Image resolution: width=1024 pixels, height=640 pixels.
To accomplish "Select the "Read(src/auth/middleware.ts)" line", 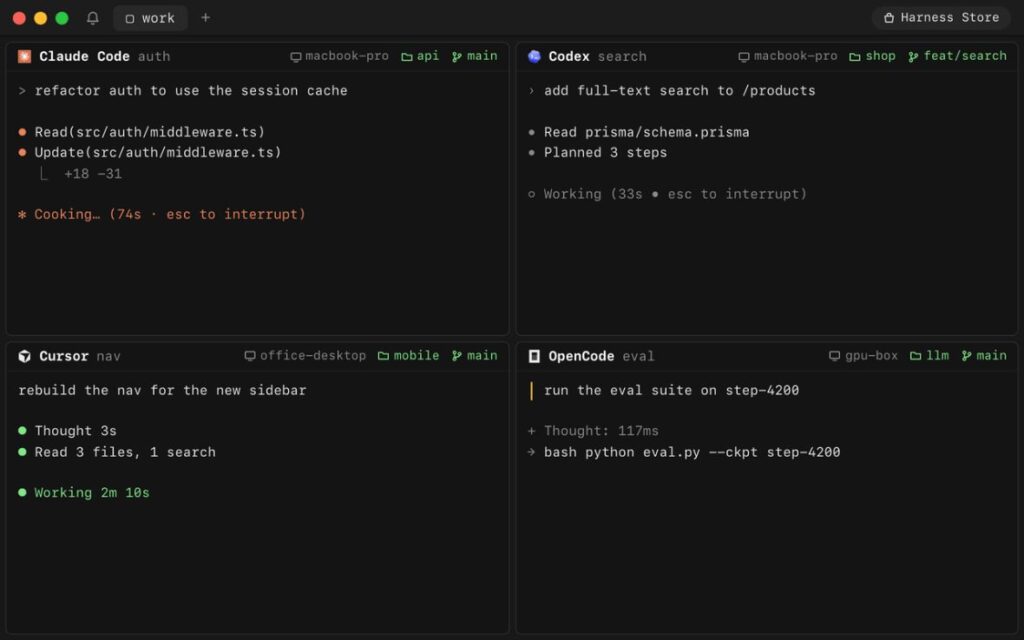I will coord(150,132).
